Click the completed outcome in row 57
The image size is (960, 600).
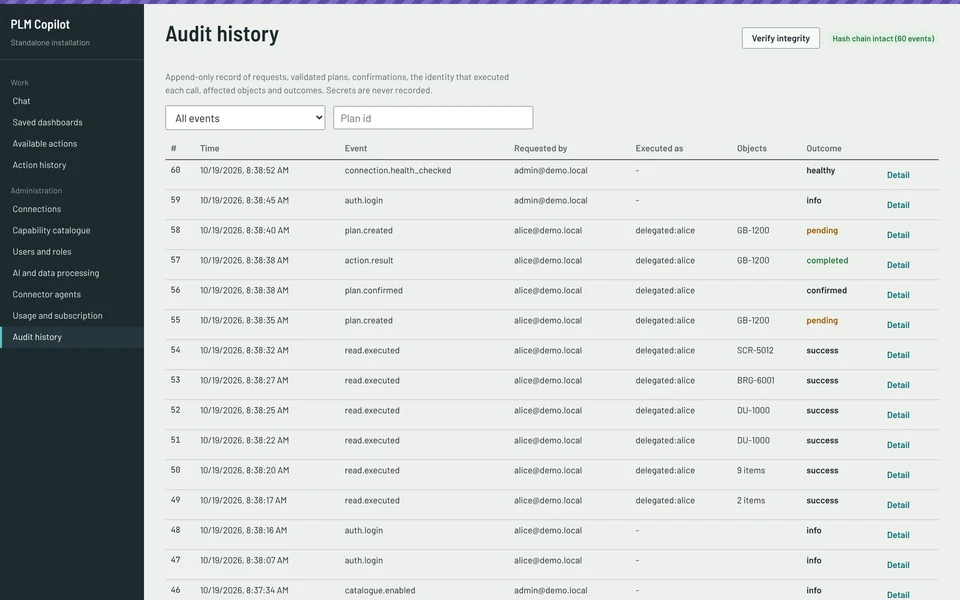(827, 260)
